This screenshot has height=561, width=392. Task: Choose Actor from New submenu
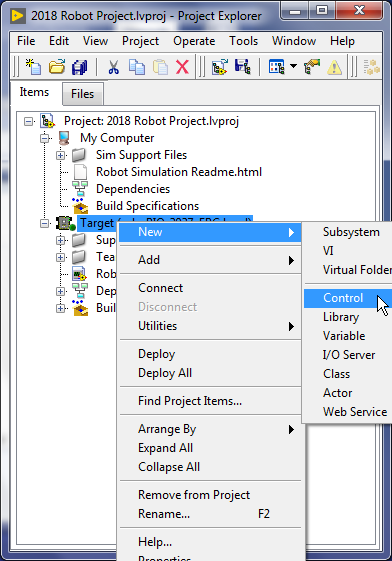point(348,393)
